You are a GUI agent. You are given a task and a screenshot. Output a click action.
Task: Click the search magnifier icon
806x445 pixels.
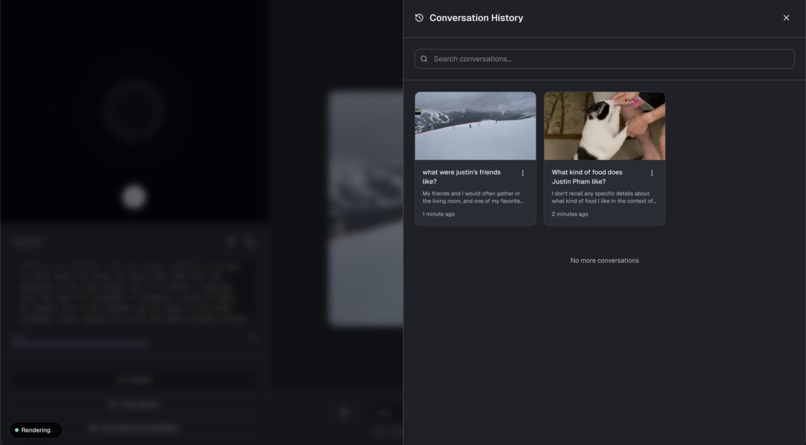point(424,59)
